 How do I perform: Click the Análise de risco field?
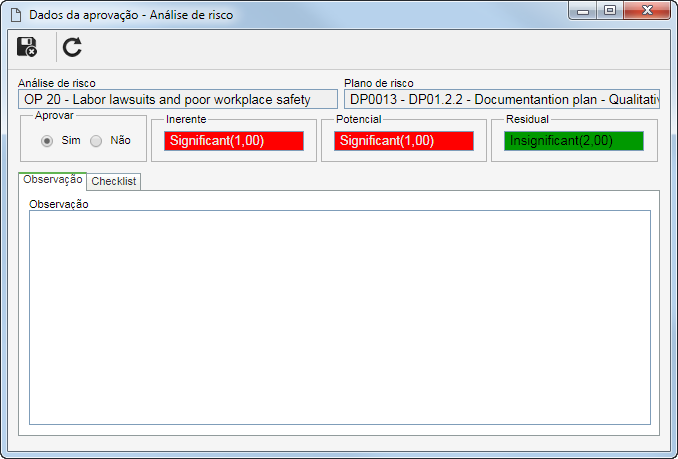tap(178, 99)
